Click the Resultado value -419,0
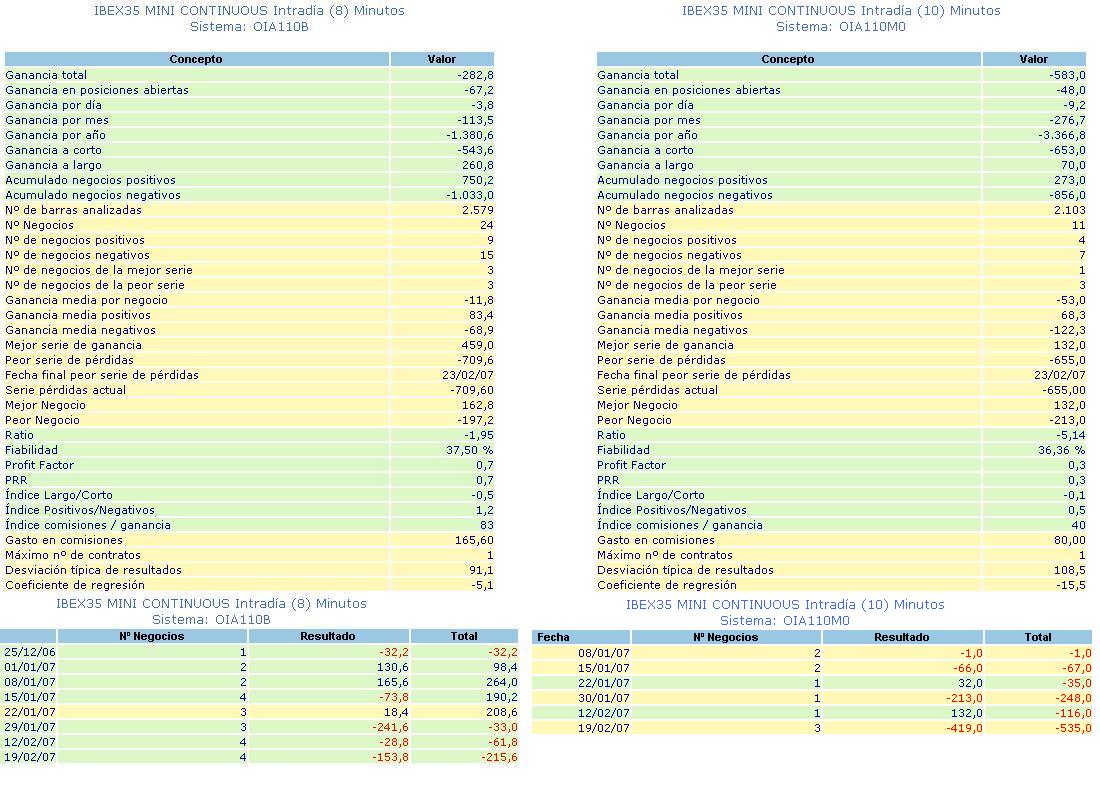This screenshot has width=1100, height=800. pos(964,728)
